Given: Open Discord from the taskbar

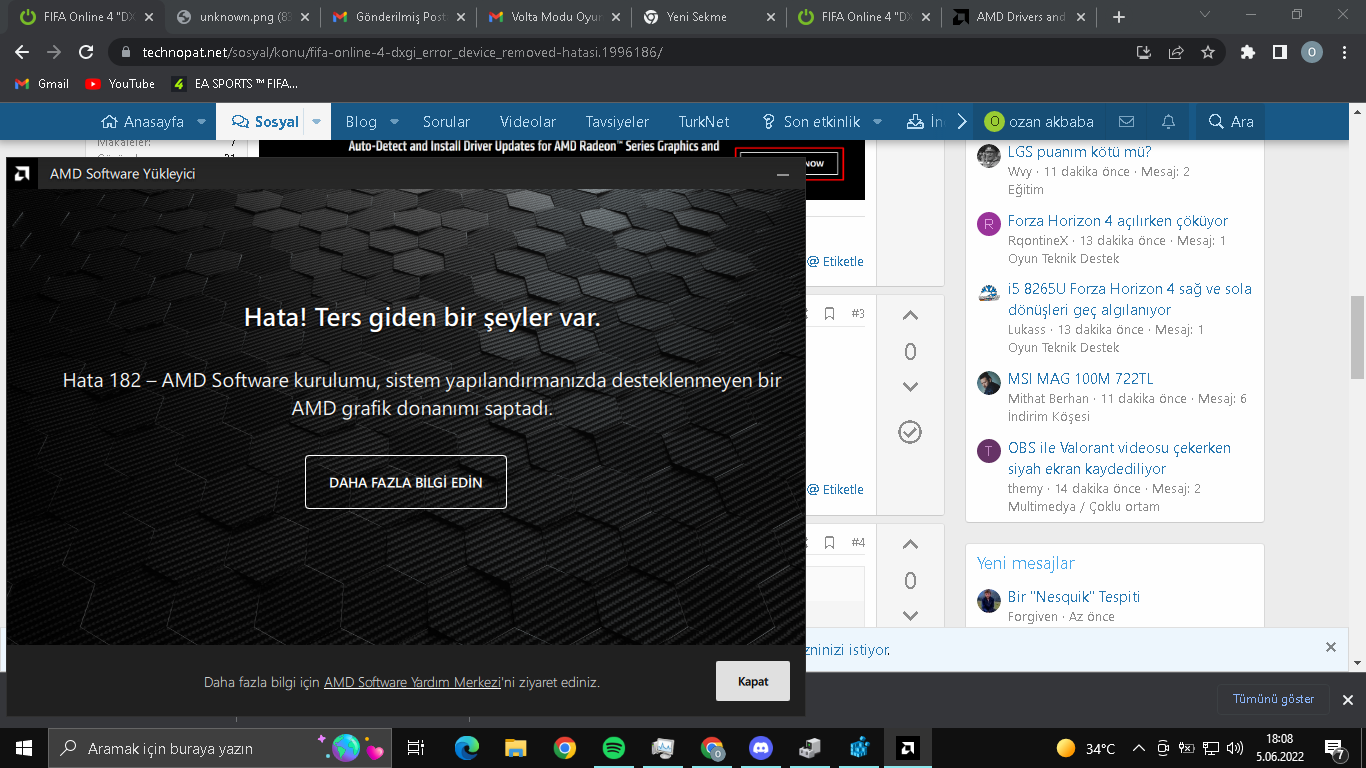Looking at the screenshot, I should click(761, 748).
